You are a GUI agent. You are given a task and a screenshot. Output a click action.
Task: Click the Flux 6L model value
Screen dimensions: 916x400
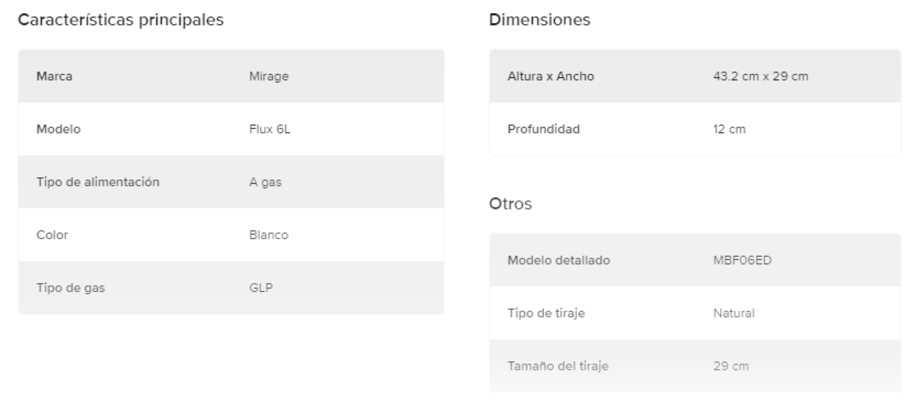tap(269, 129)
